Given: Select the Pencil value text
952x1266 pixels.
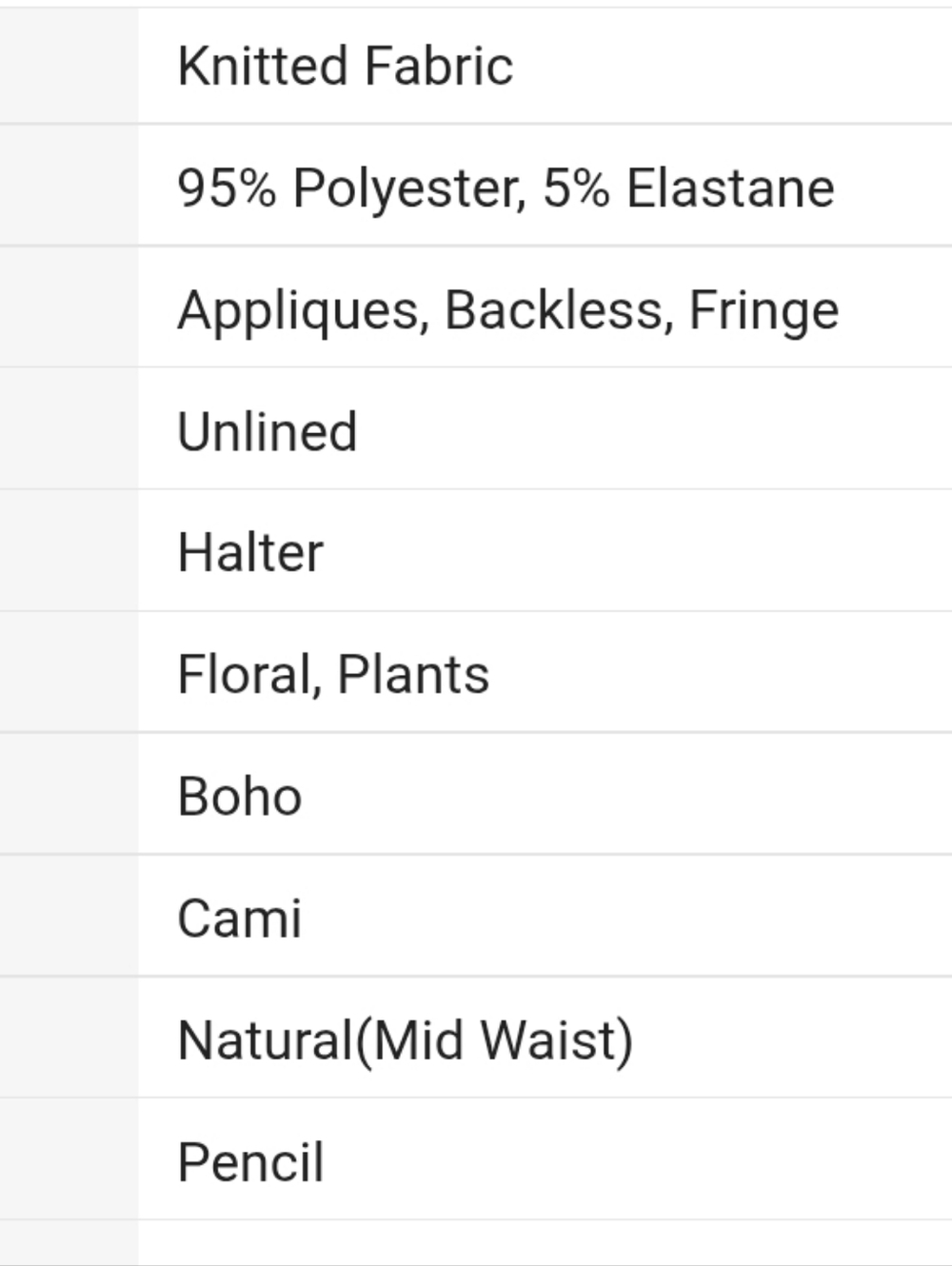Looking at the screenshot, I should [250, 1162].
